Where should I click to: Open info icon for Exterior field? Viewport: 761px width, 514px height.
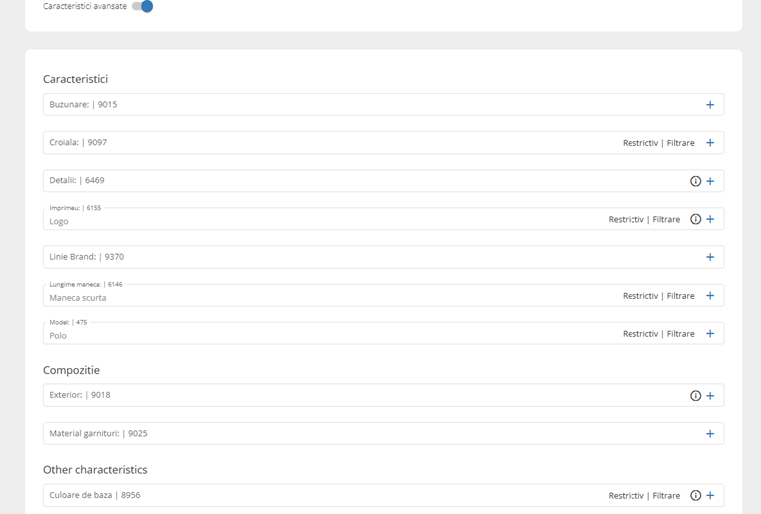[696, 396]
